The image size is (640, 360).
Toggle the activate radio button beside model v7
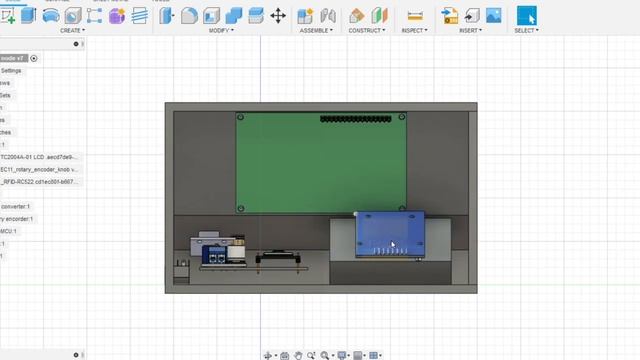[34, 58]
